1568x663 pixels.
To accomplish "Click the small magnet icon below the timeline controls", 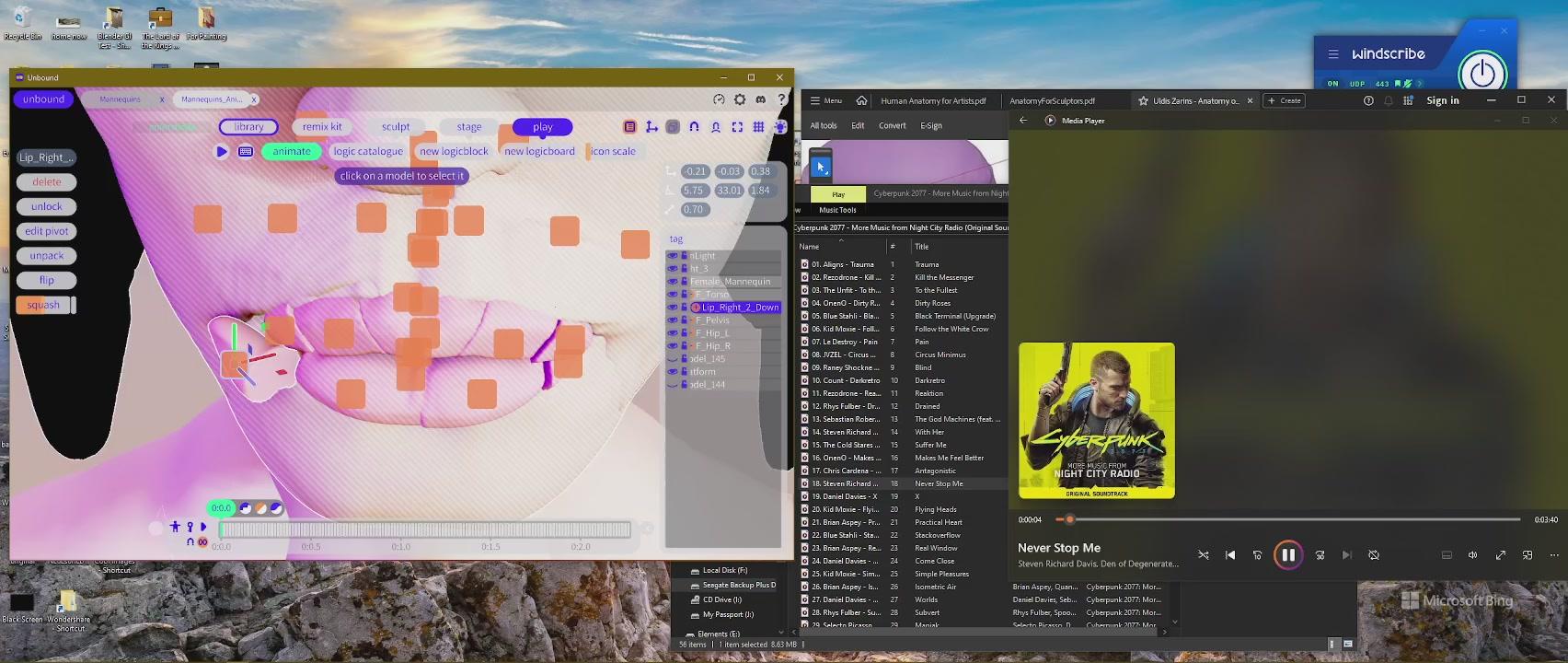I will click(x=190, y=541).
